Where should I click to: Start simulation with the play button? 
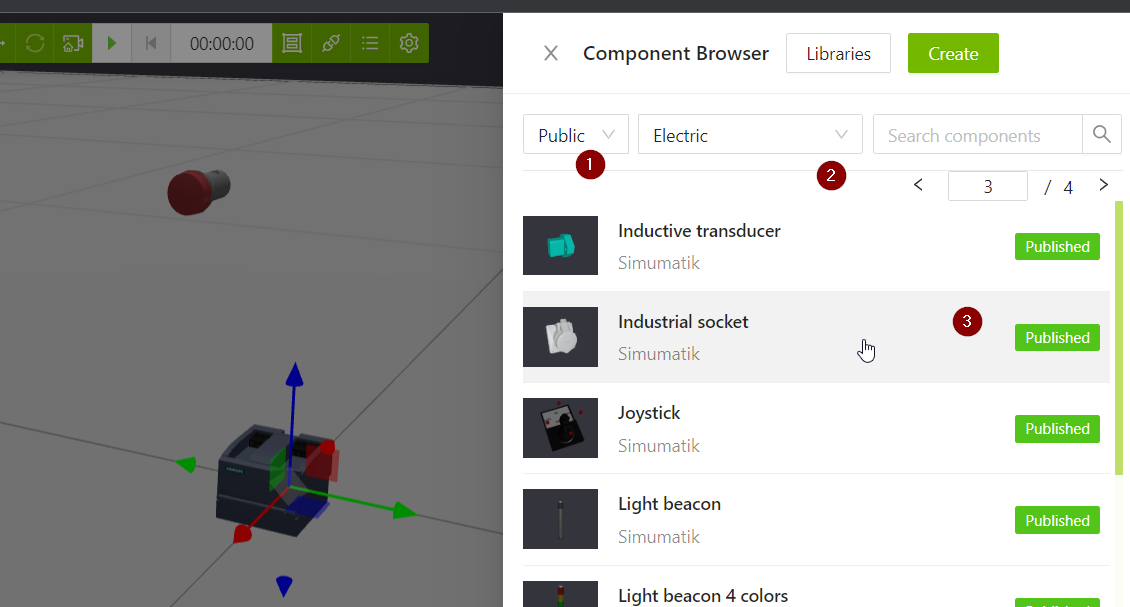coord(112,43)
